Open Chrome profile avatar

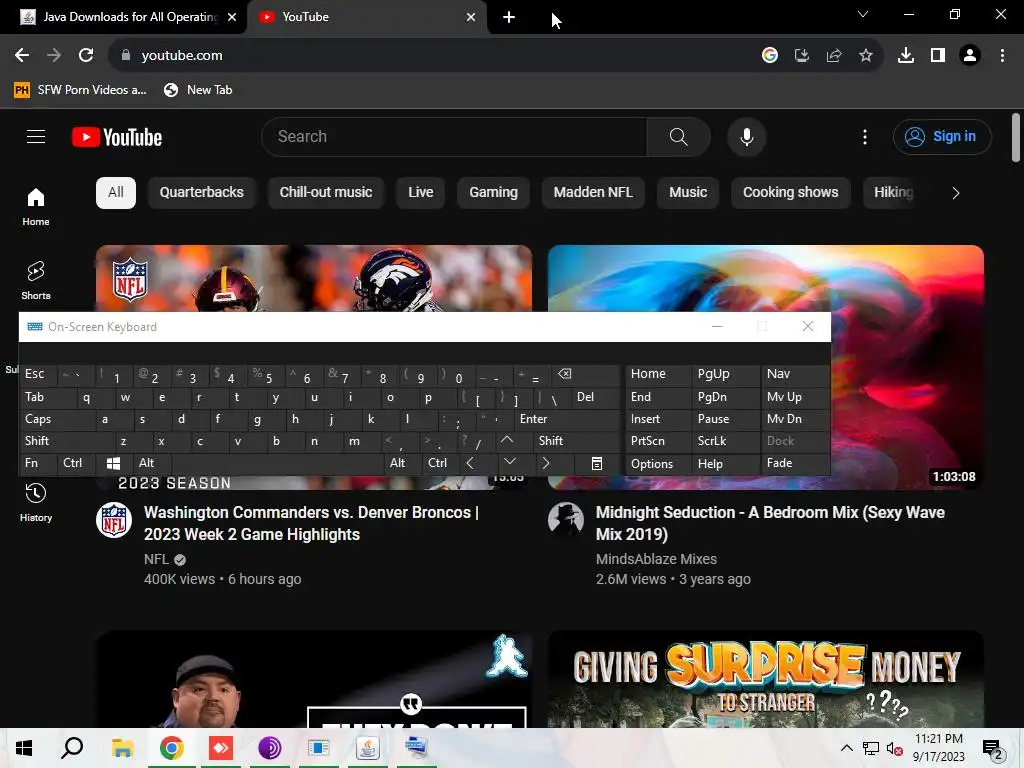[x=970, y=56]
